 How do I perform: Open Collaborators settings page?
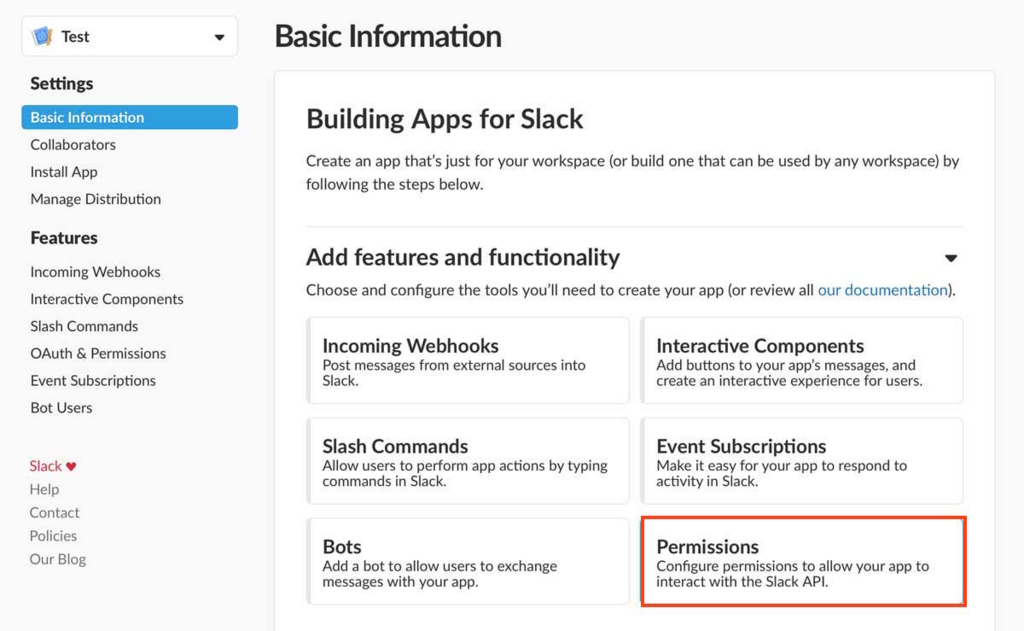(73, 144)
